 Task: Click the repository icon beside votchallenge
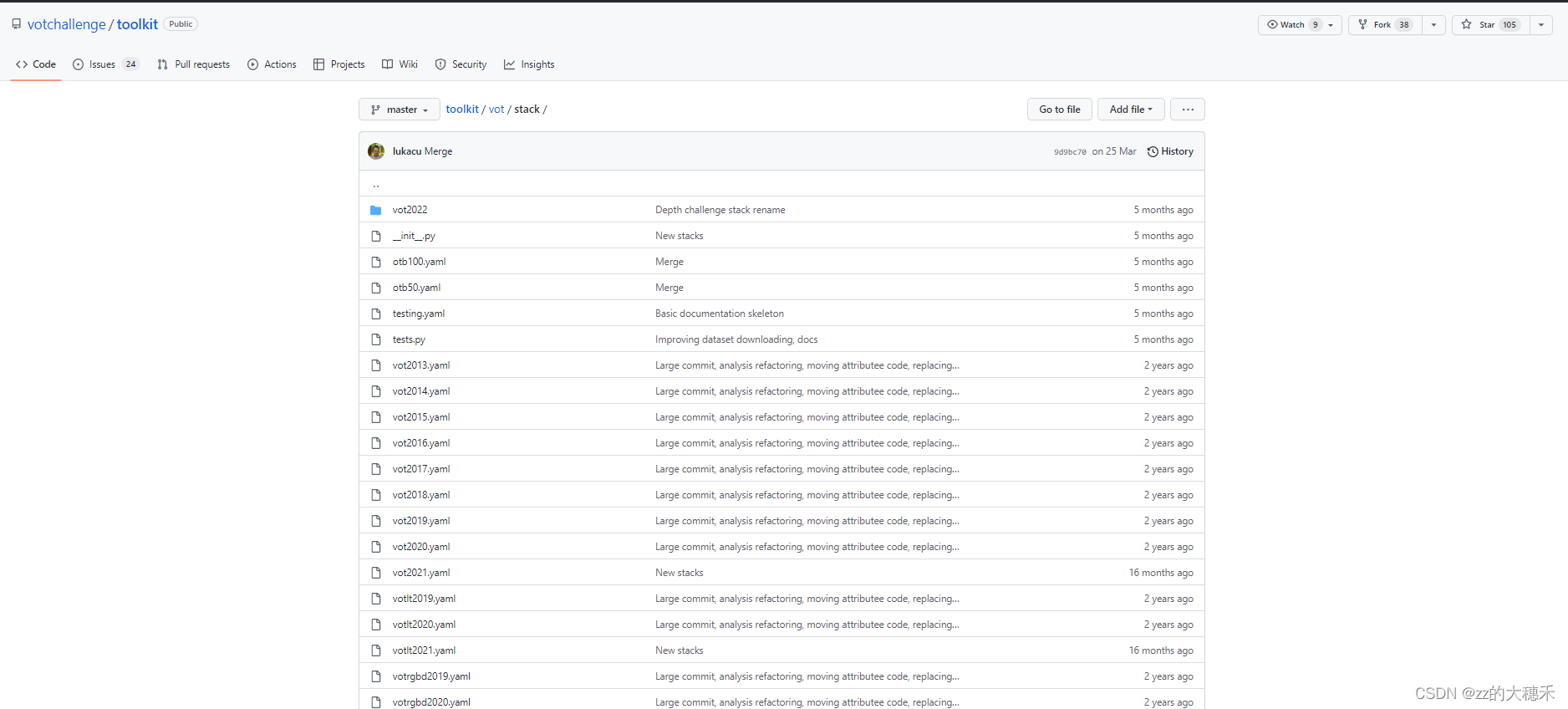[x=16, y=24]
